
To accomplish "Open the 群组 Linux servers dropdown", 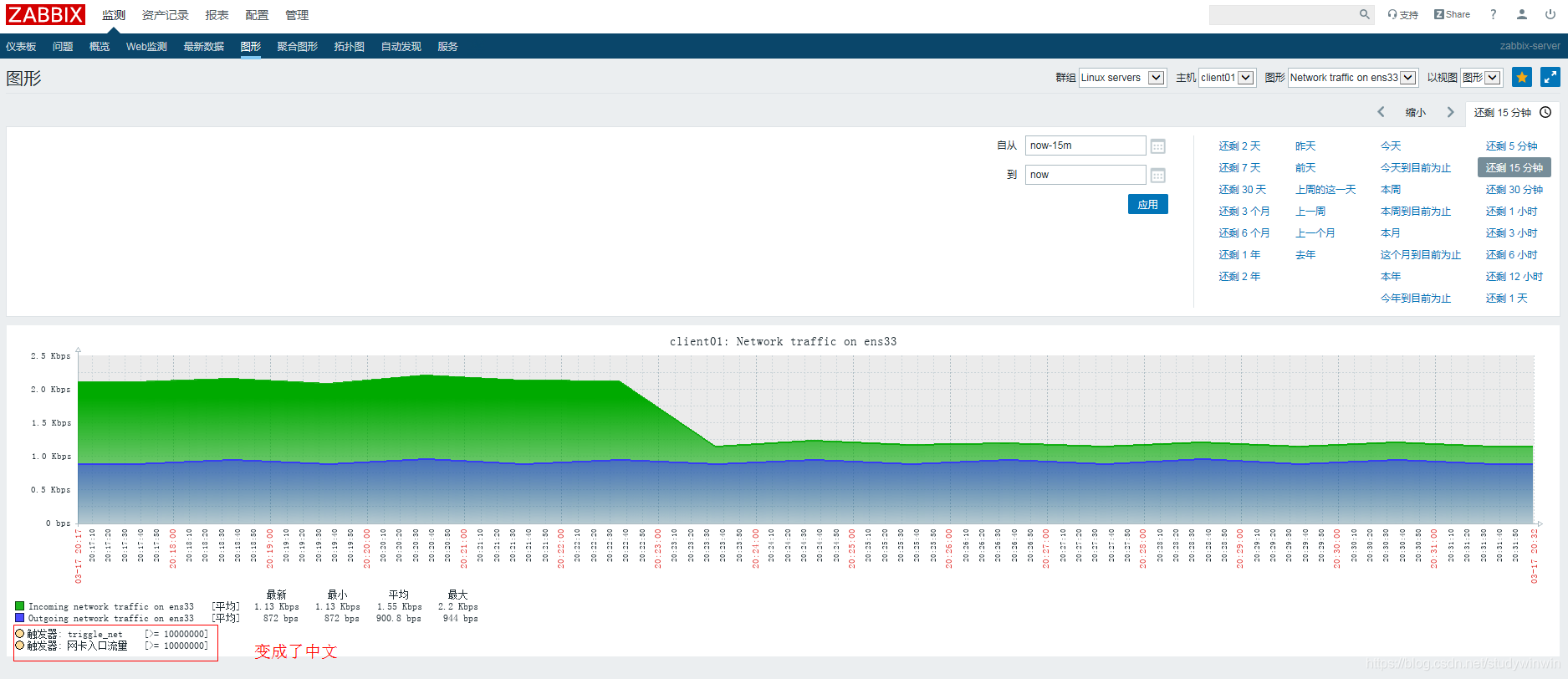I will pos(1122,78).
